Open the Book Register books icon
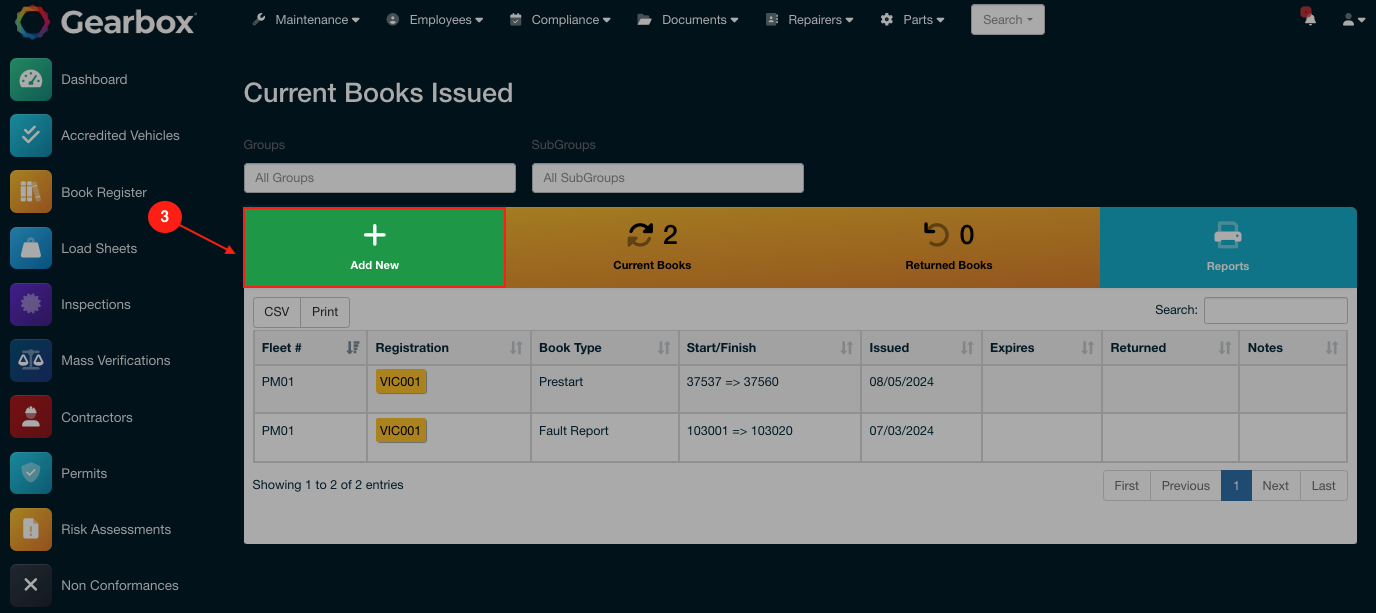This screenshot has height=613, width=1376. pos(31,192)
